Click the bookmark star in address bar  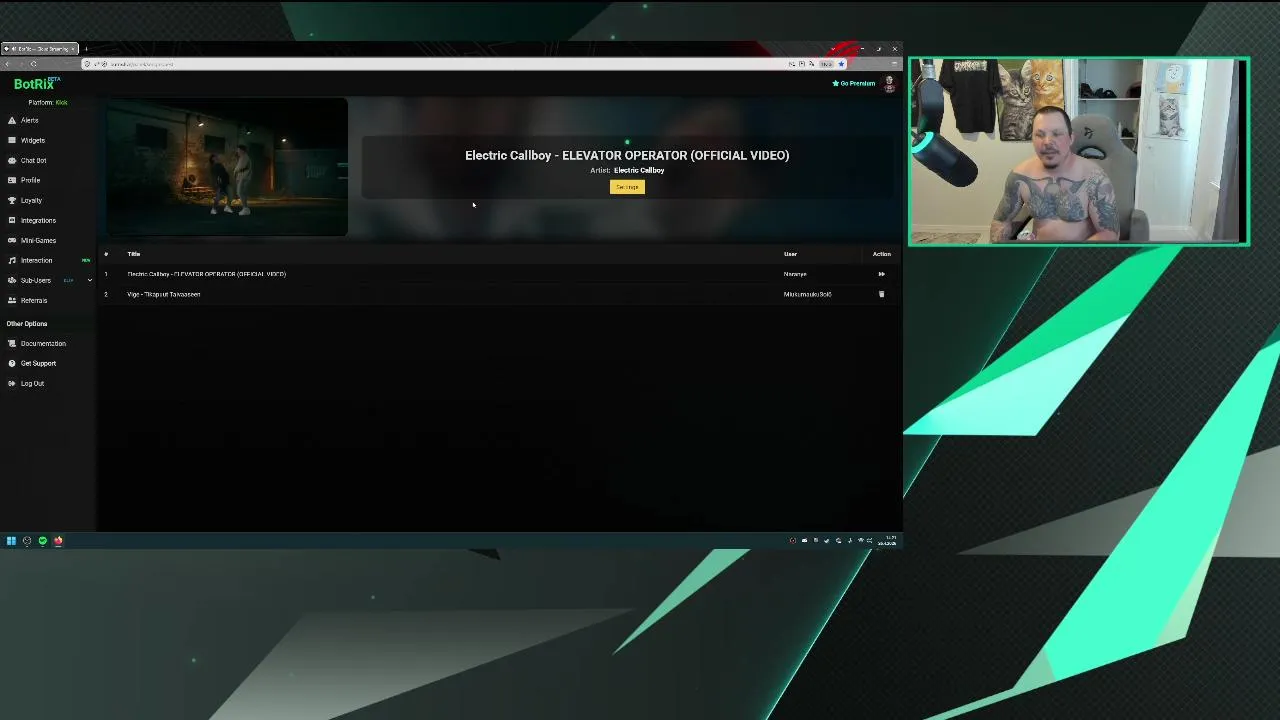[841, 64]
